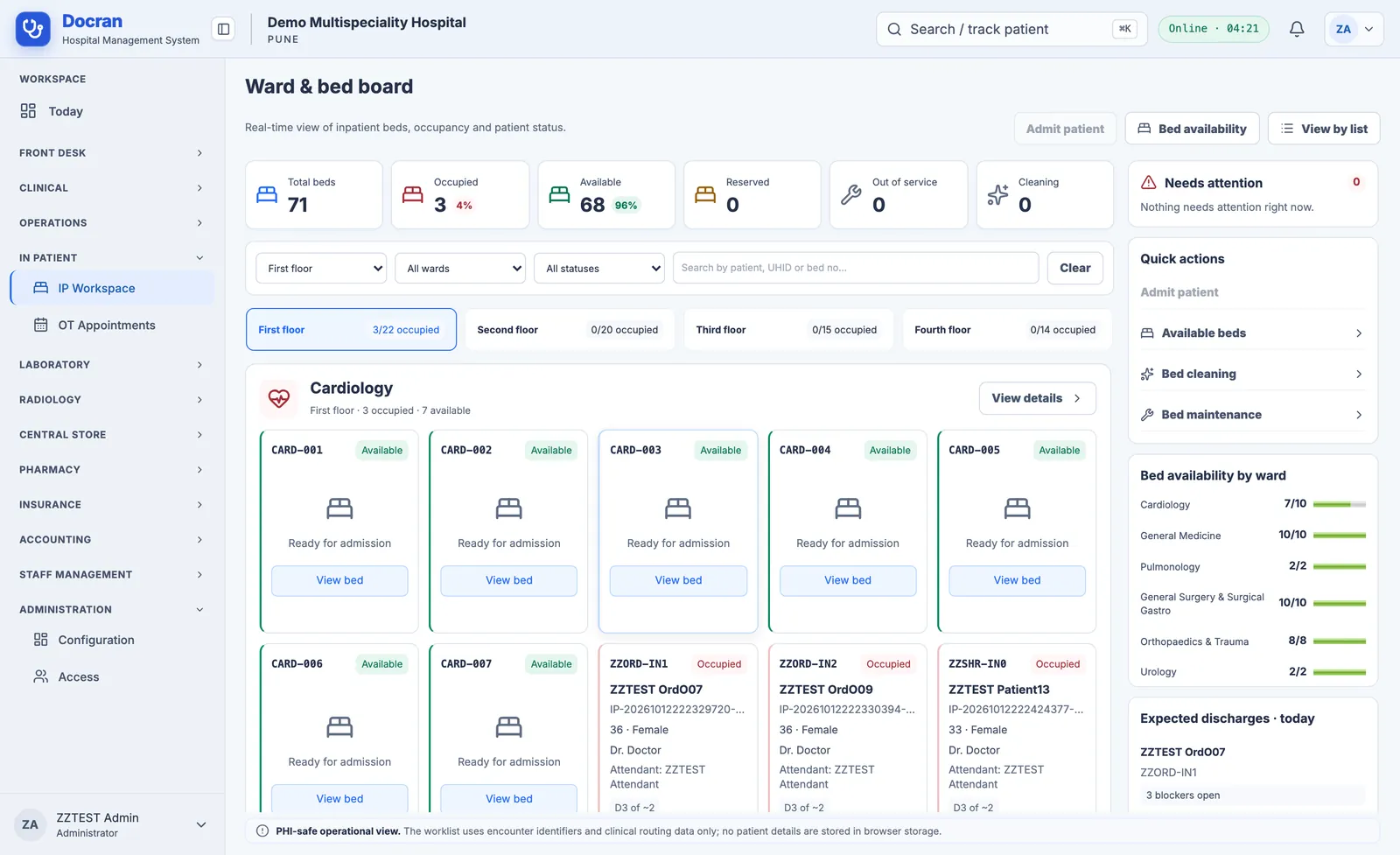1400x855 pixels.
Task: Click the Access users icon
Action: [40, 676]
